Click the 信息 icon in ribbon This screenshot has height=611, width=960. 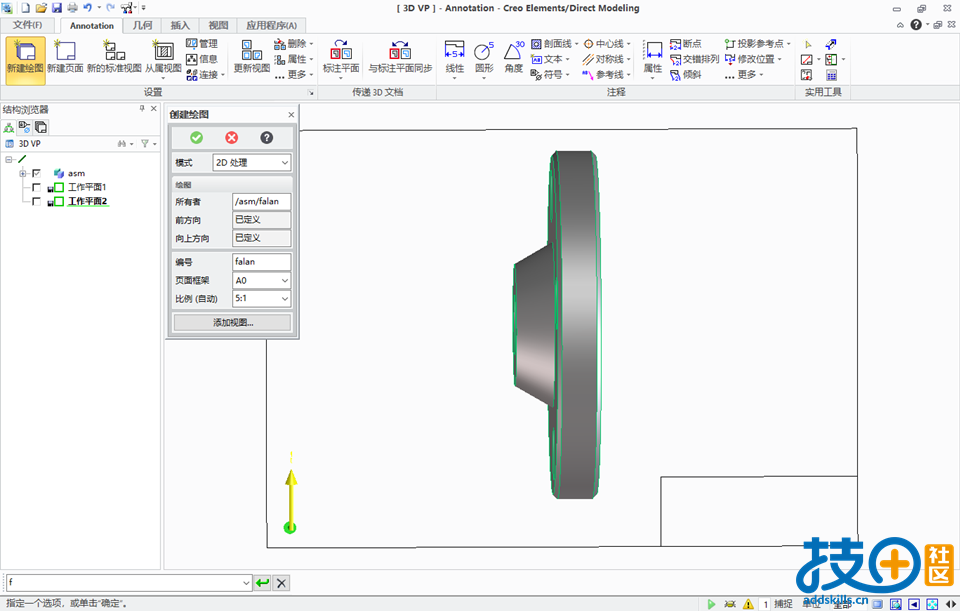pos(202,59)
